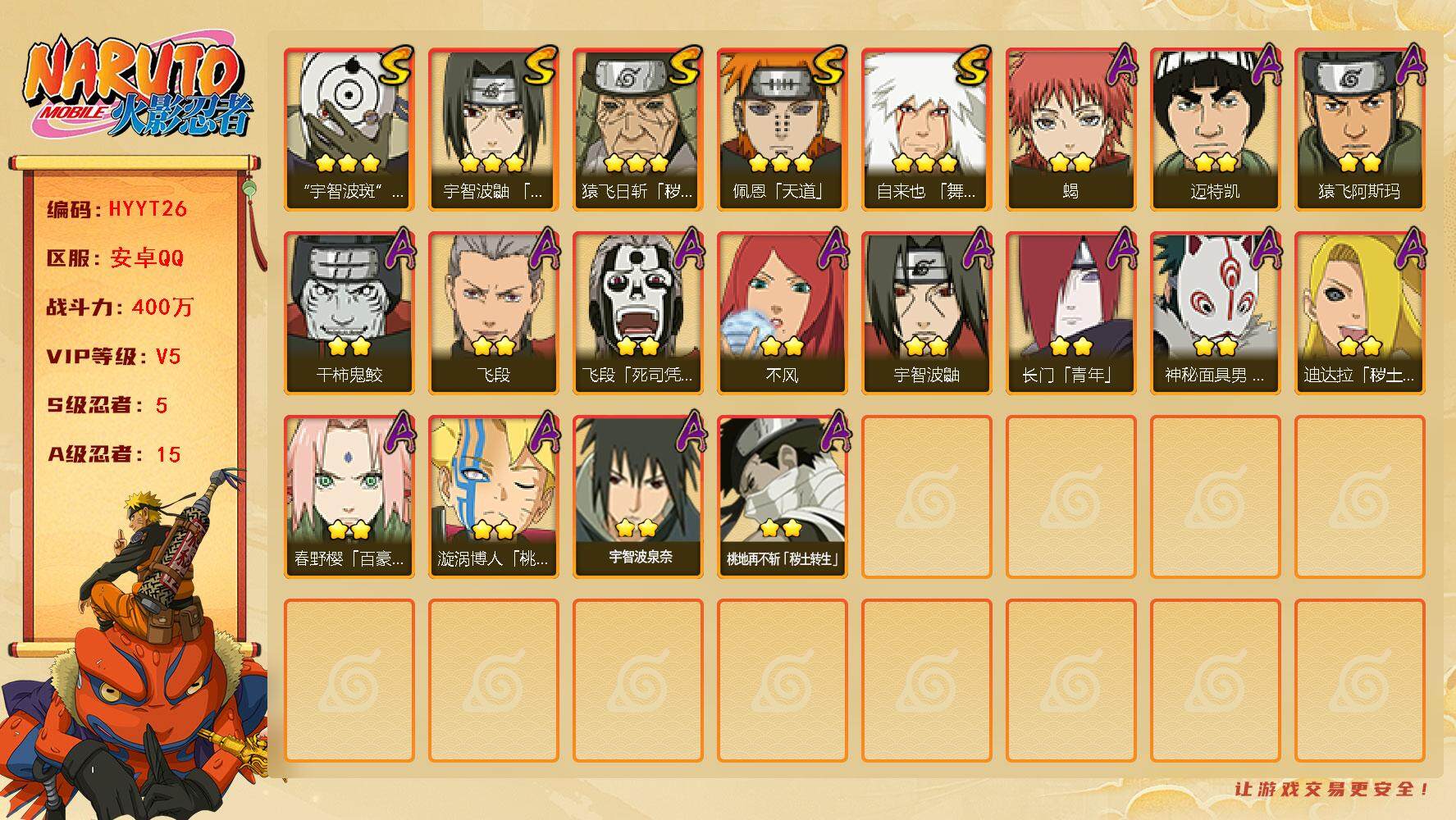Click the 迈特凯 ninja portrait
This screenshot has width=1456, height=820.
(1215, 130)
